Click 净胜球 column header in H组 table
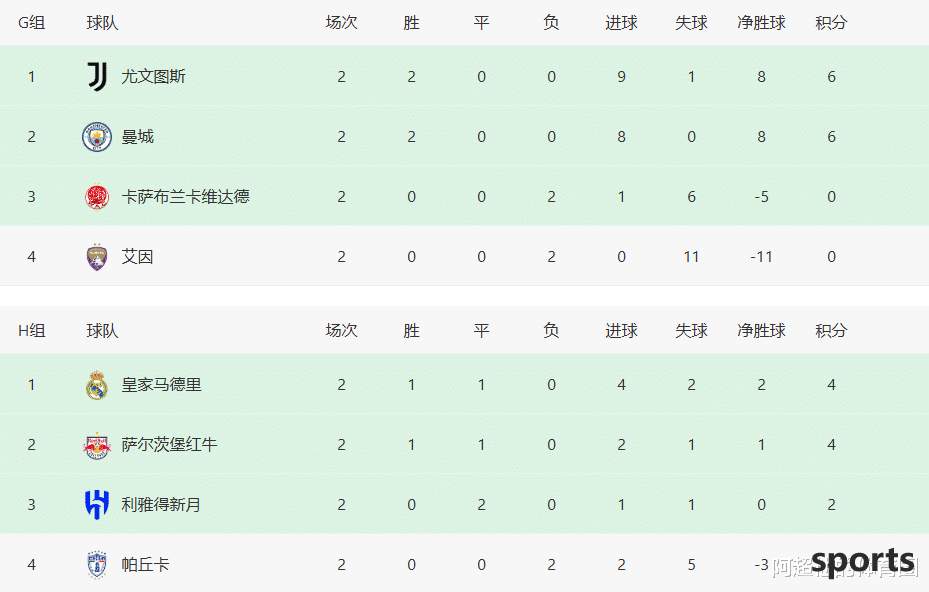 [761, 331]
